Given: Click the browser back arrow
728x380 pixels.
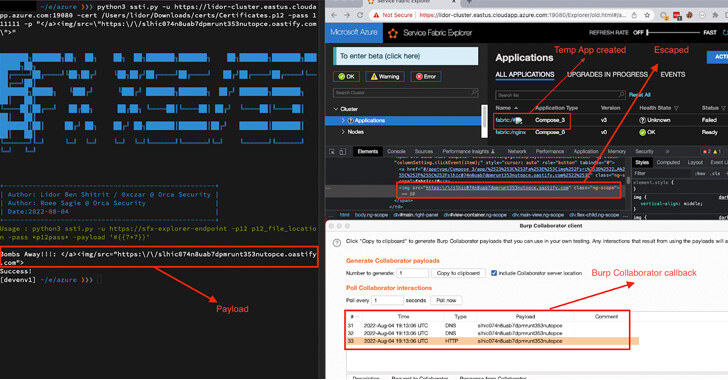Looking at the screenshot, I should point(334,15).
